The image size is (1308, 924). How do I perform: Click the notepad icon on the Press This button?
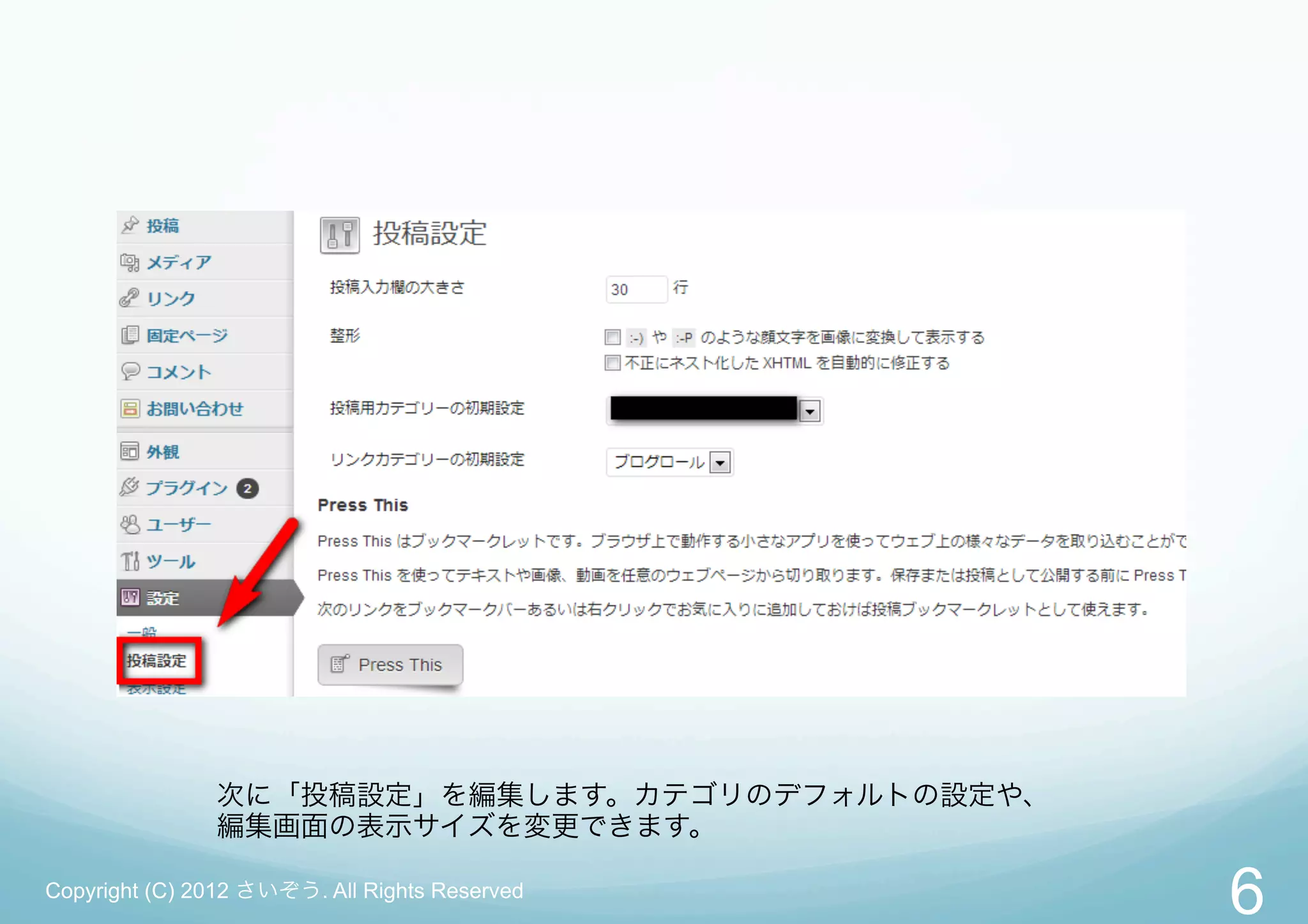coord(340,665)
